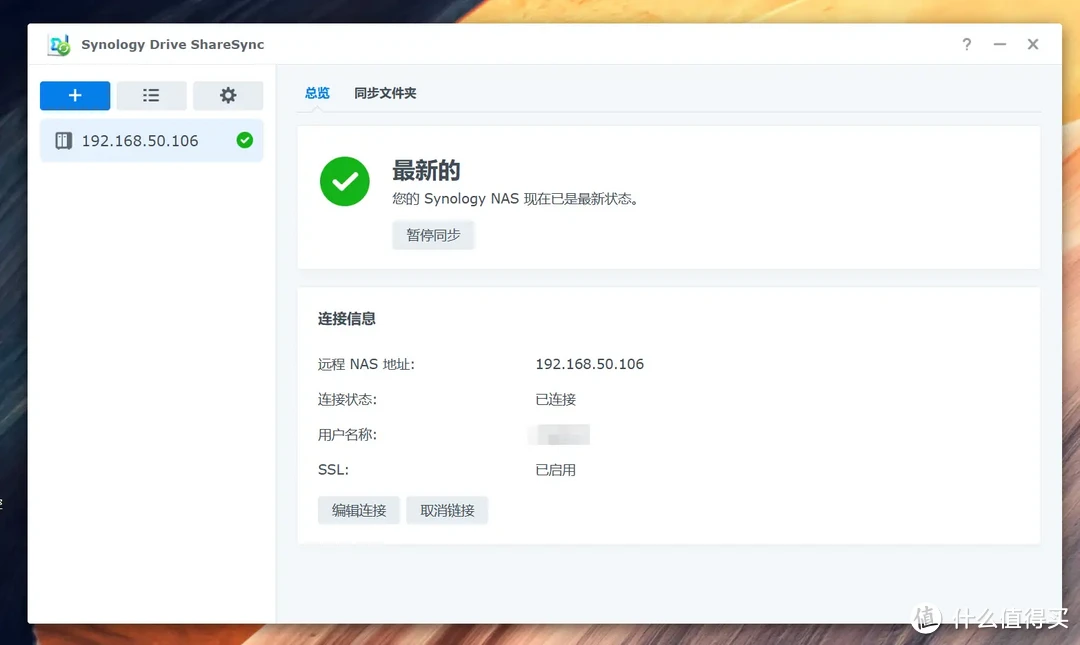Stay on the 总览 tab
The width and height of the screenshot is (1080, 645).
point(317,92)
